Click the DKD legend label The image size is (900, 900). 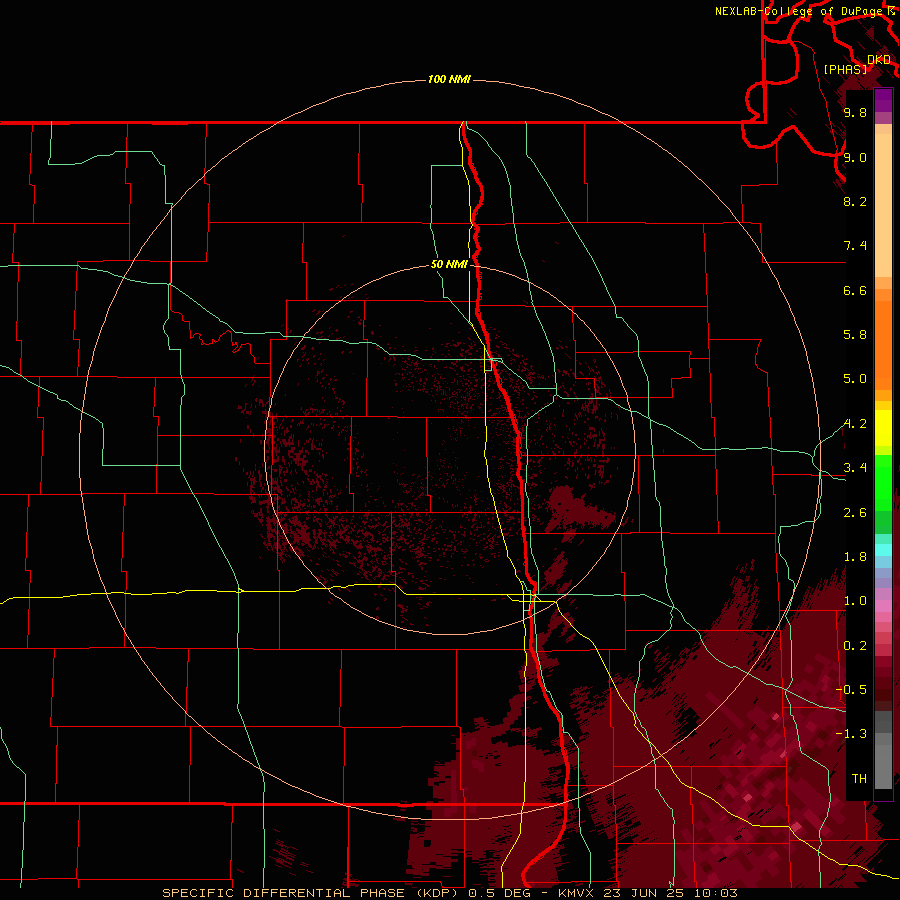[x=879, y=59]
